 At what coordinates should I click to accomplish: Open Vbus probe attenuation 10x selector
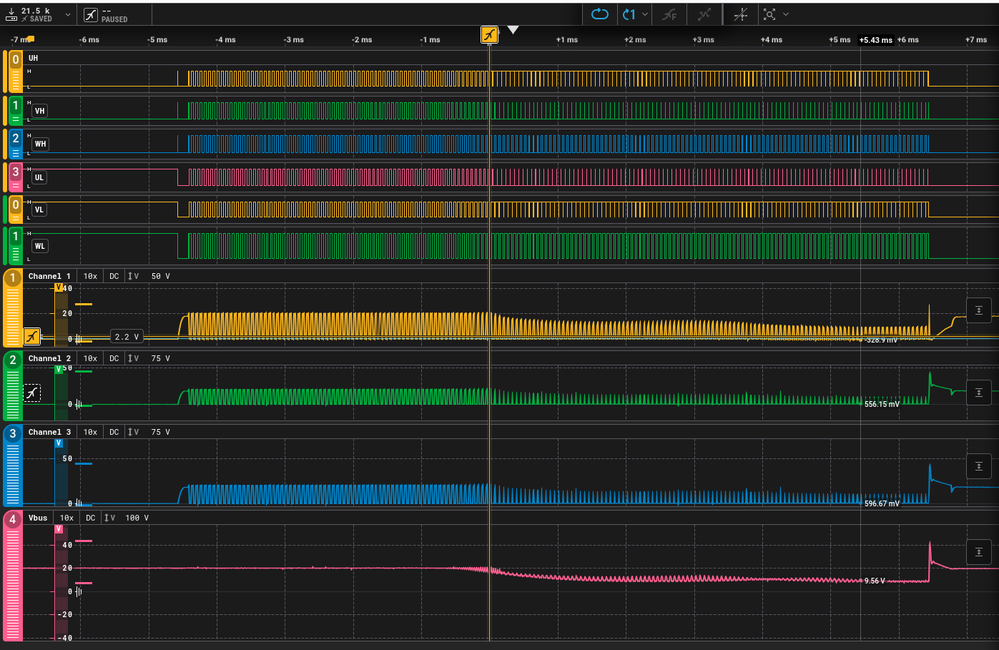point(67,517)
